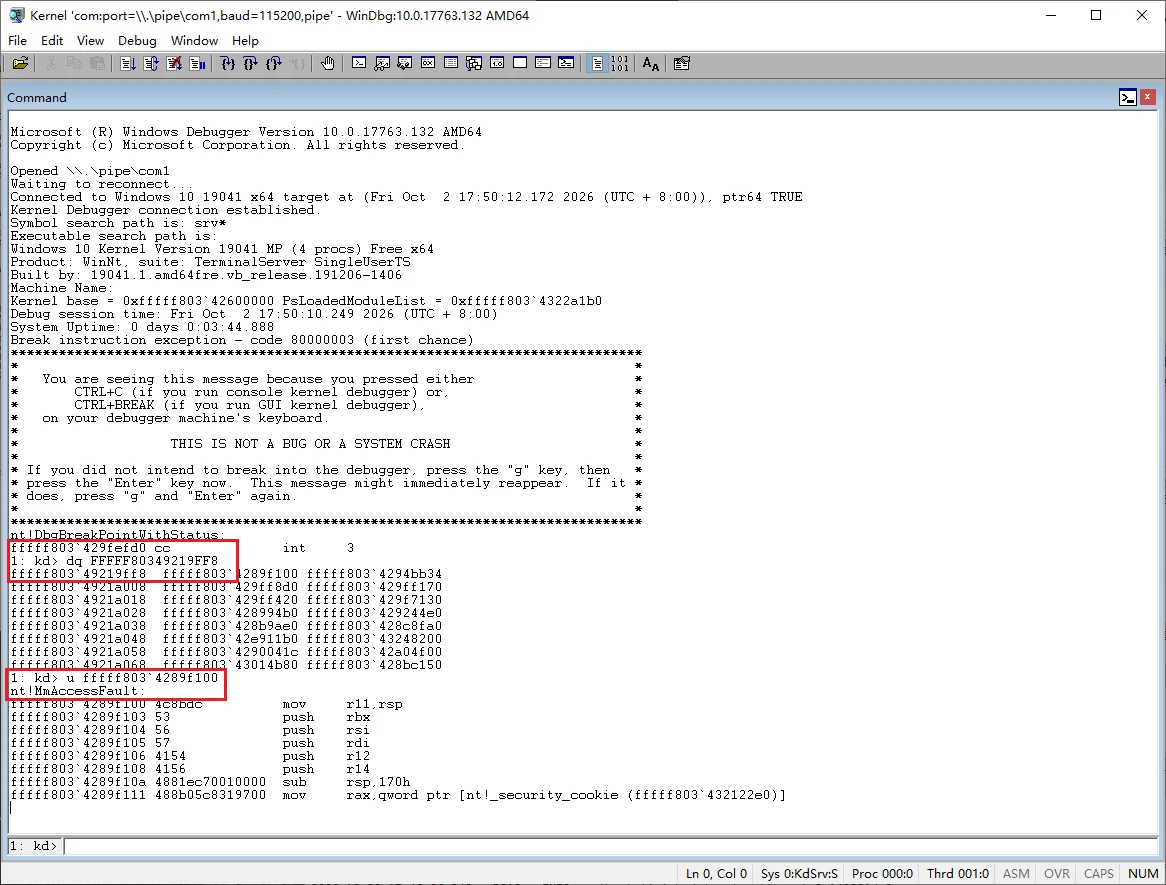Image resolution: width=1166 pixels, height=885 pixels.
Task: Click the Step Out toolbar icon
Action: [x=274, y=63]
